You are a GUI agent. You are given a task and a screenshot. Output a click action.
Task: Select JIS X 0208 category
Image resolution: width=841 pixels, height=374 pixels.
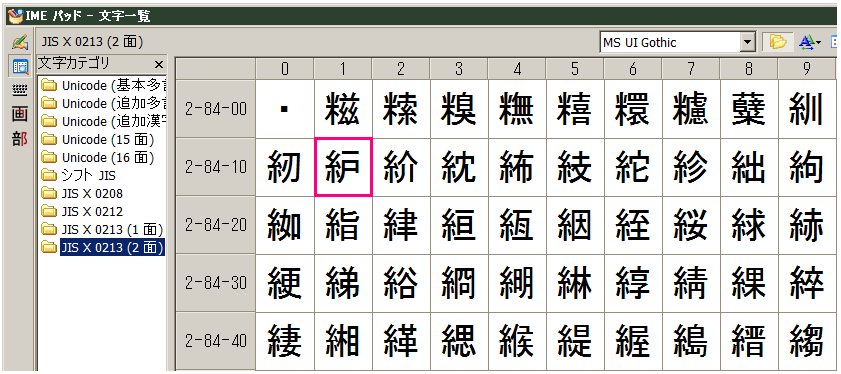click(x=83, y=193)
